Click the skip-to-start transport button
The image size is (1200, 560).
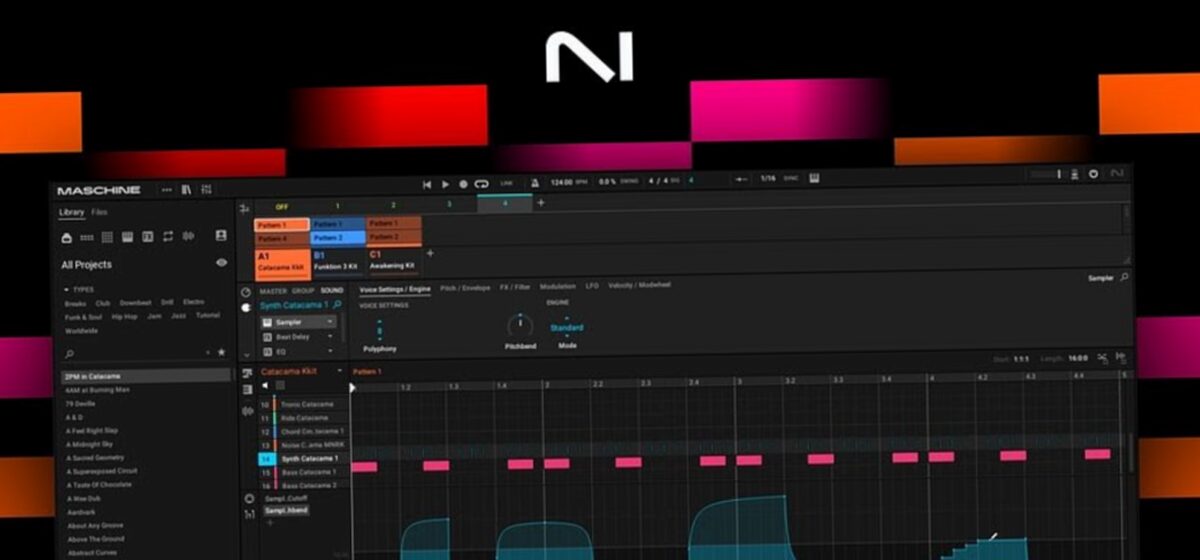click(x=427, y=184)
